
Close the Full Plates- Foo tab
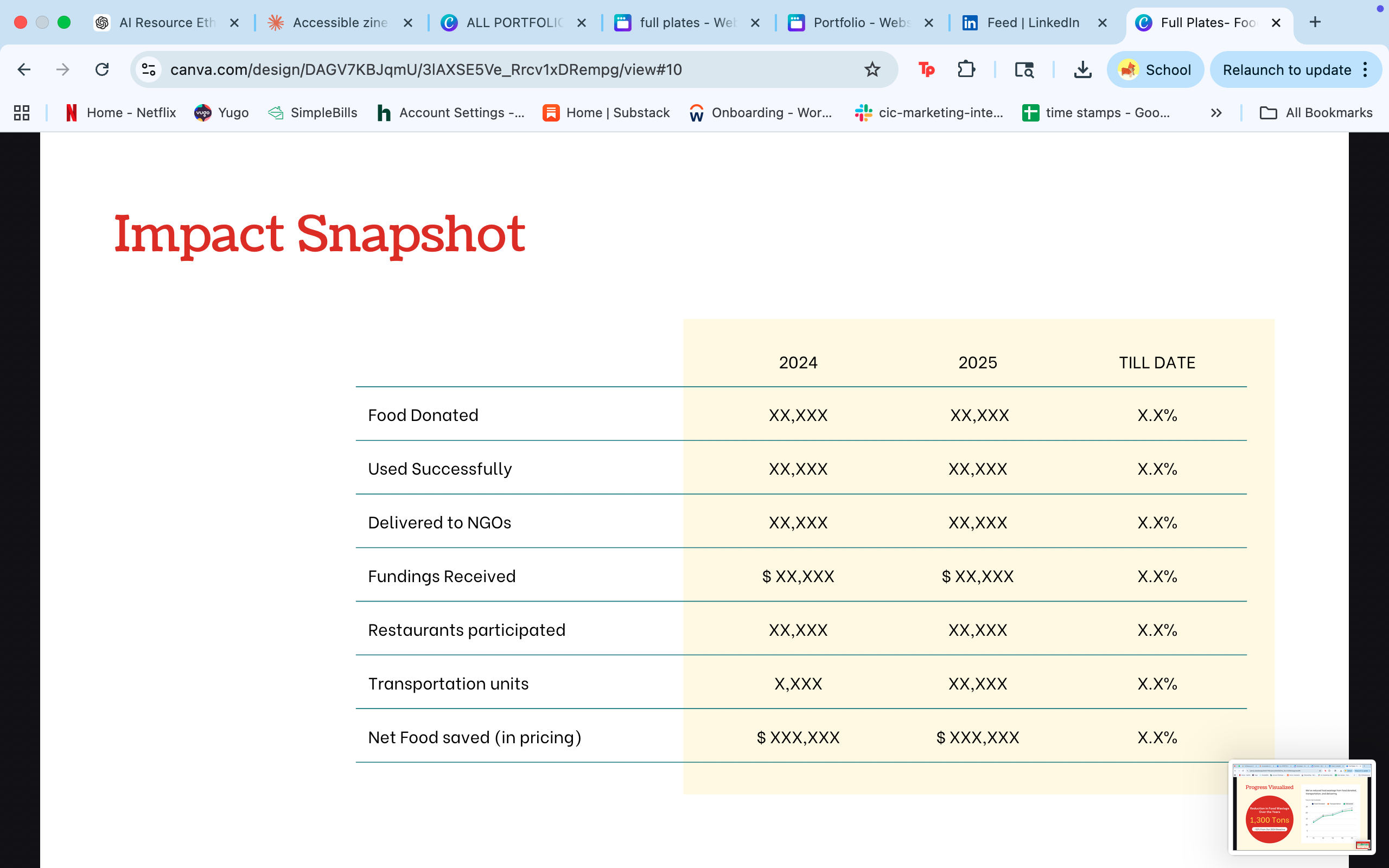tap(1276, 23)
